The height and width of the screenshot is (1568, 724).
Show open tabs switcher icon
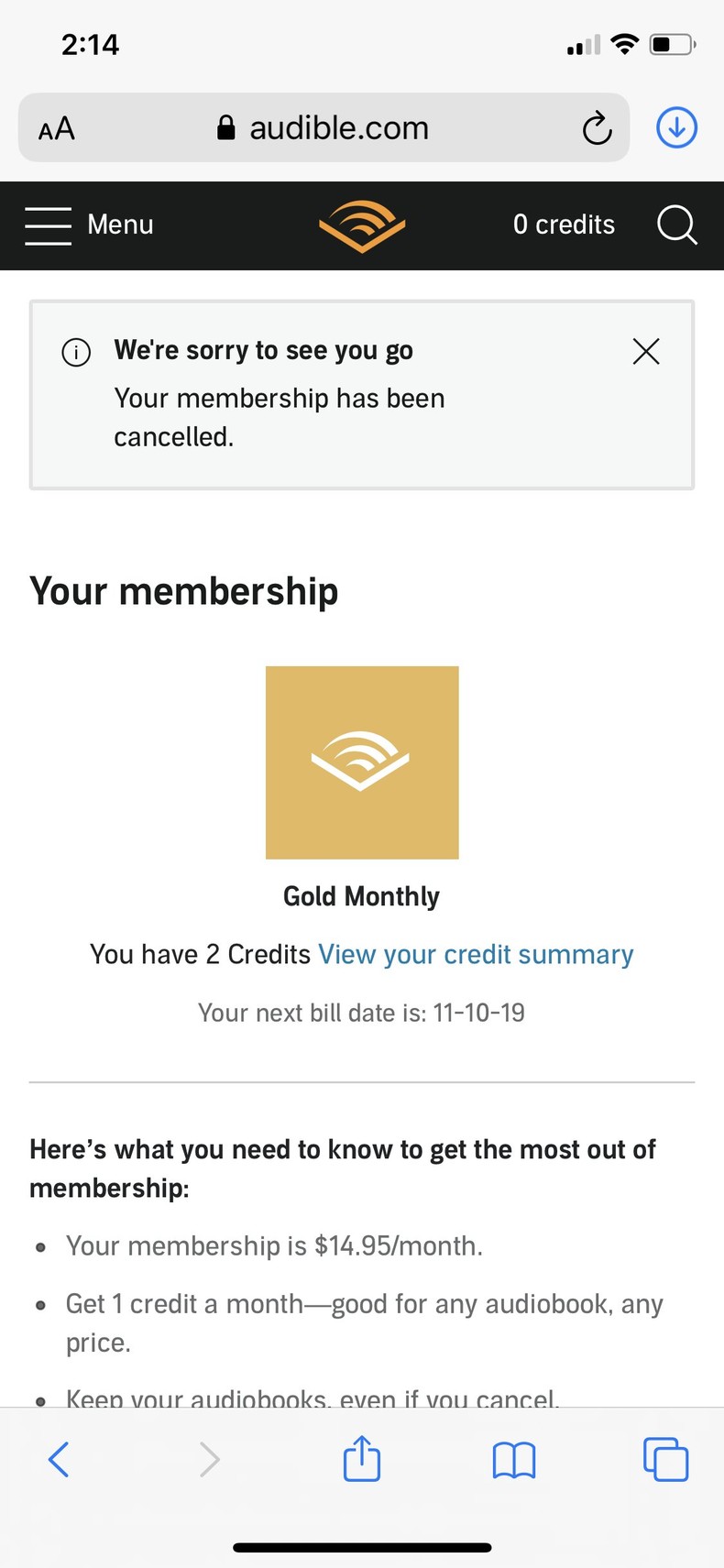665,1459
